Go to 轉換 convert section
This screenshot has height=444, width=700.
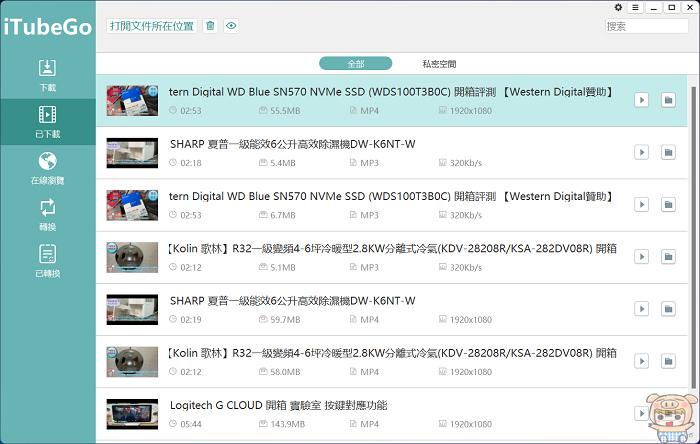pos(47,214)
